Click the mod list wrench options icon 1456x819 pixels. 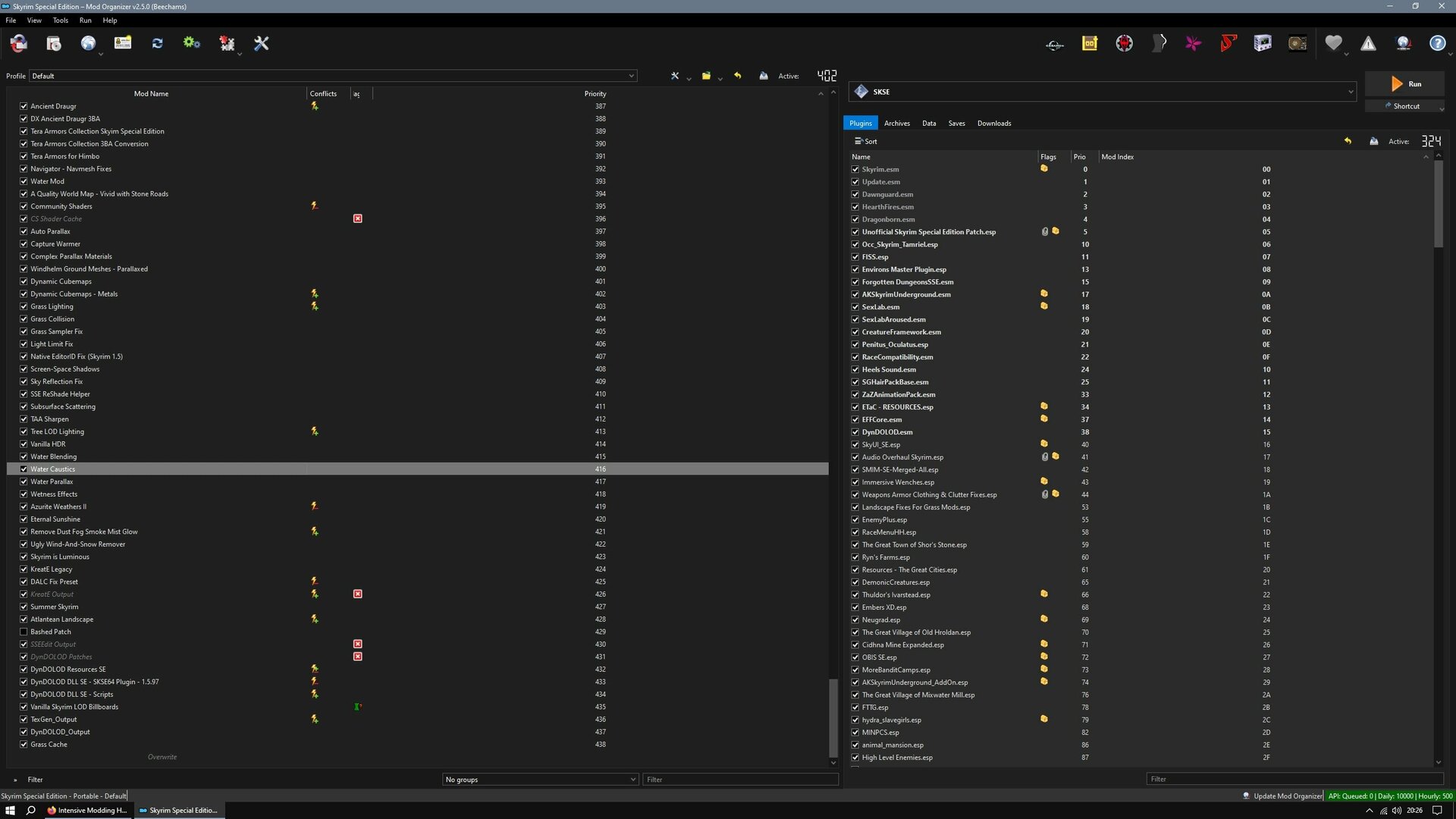[x=674, y=76]
